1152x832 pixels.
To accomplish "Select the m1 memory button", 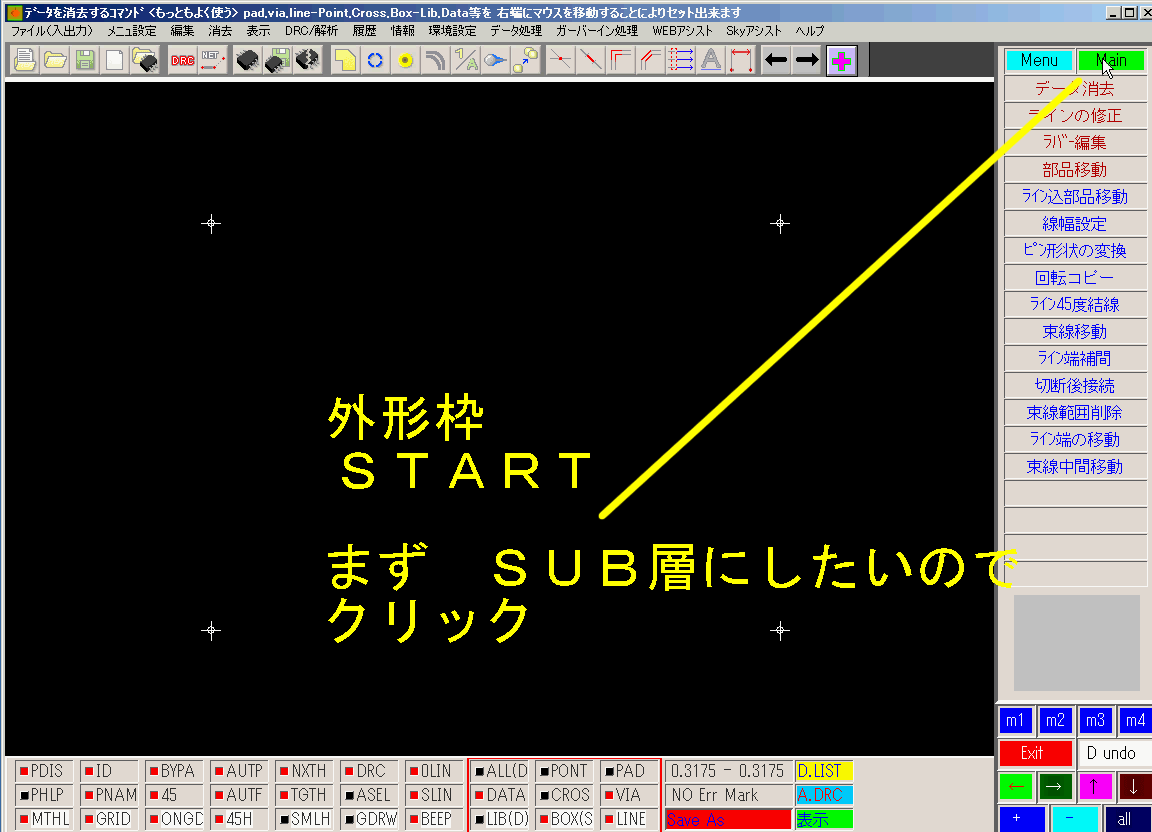I will (x=1016, y=721).
